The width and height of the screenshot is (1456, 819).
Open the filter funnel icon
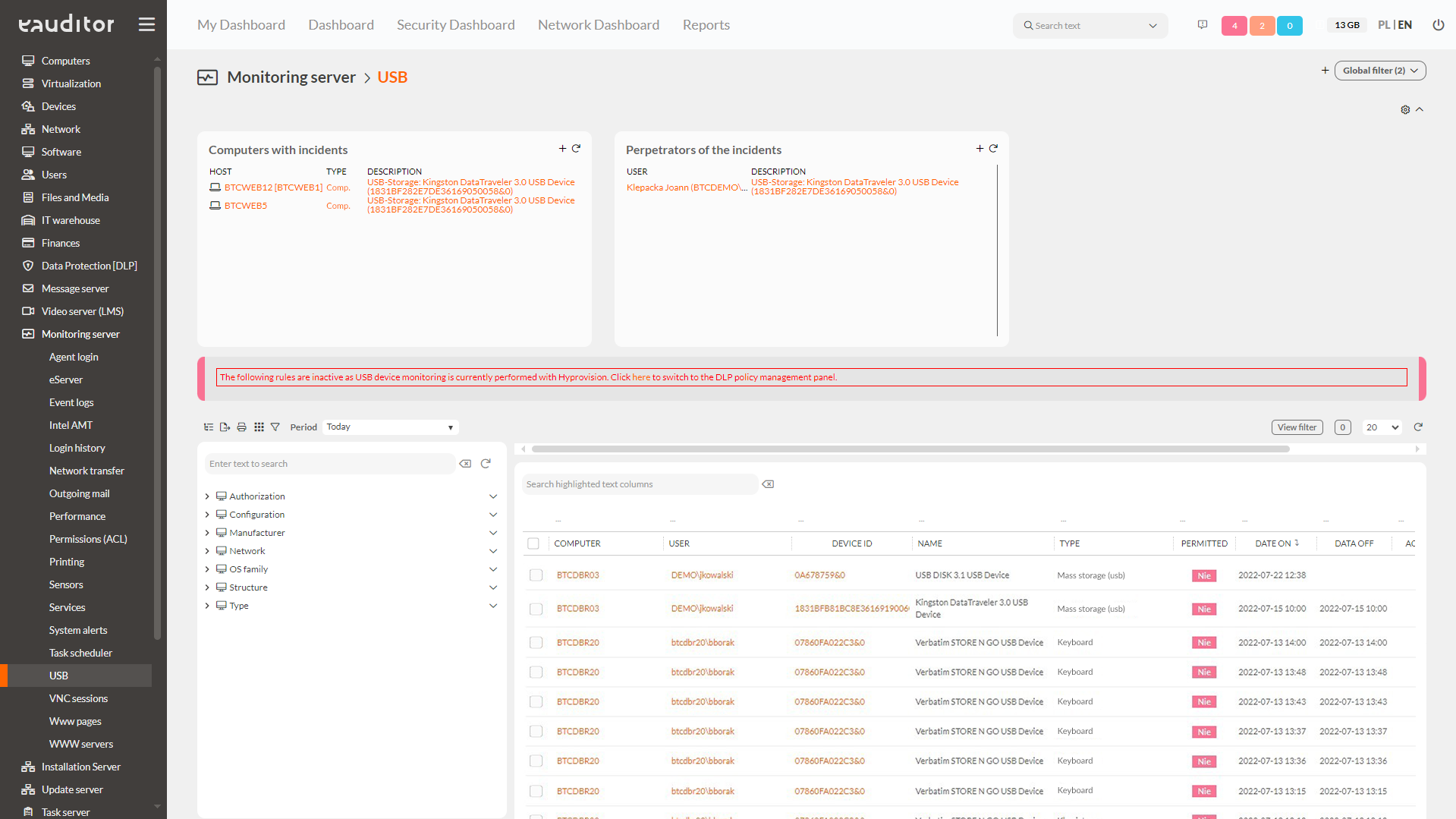coord(275,427)
